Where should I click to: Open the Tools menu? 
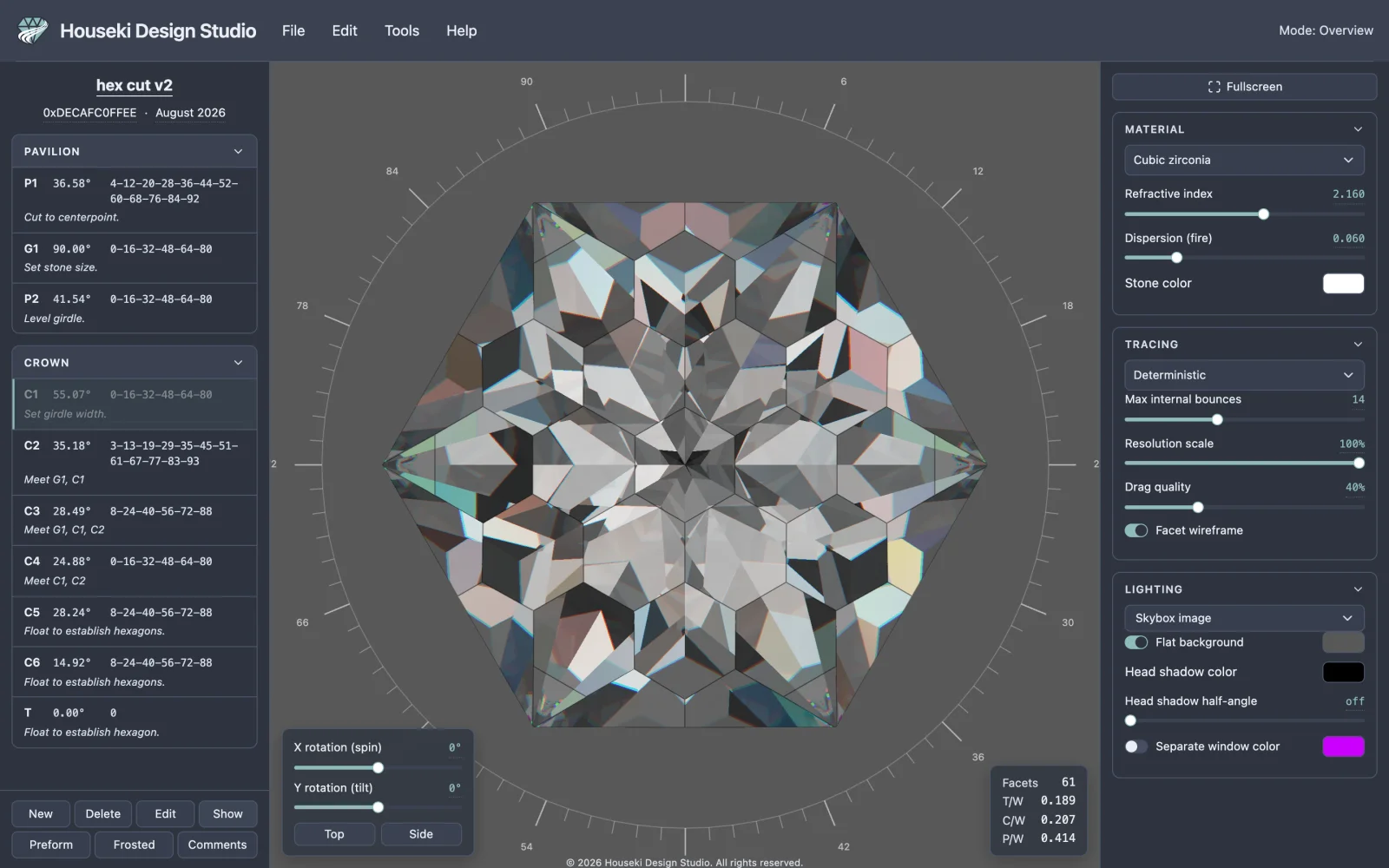click(x=402, y=30)
